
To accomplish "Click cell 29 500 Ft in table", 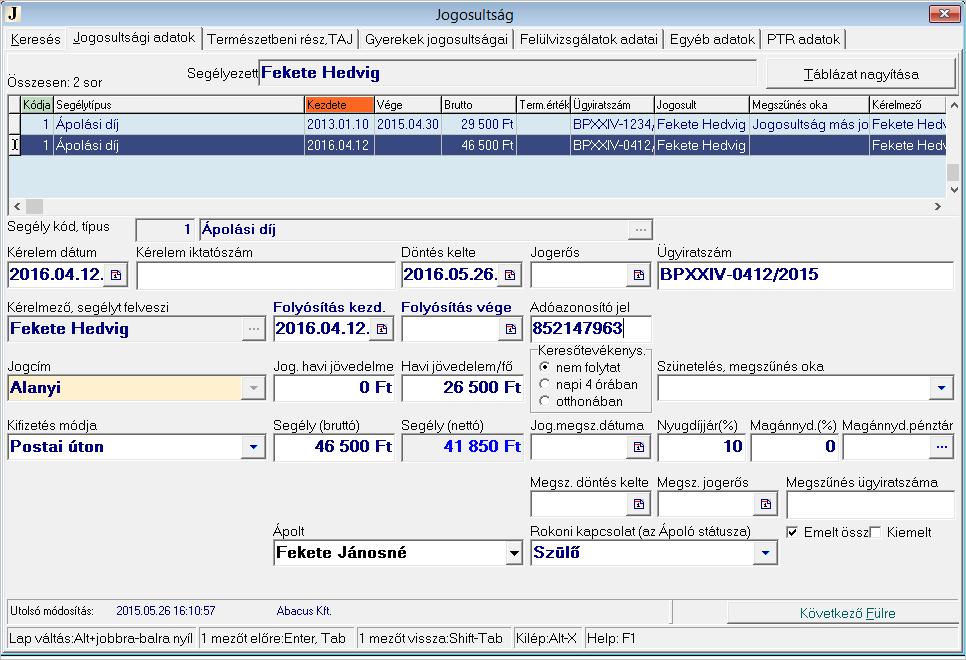I will click(x=479, y=124).
